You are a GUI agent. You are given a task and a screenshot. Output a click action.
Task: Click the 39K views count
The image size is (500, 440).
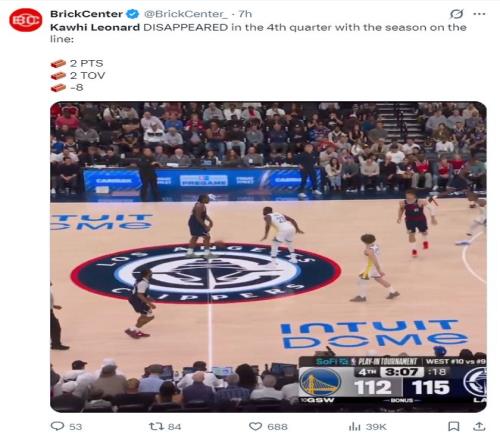(376, 427)
